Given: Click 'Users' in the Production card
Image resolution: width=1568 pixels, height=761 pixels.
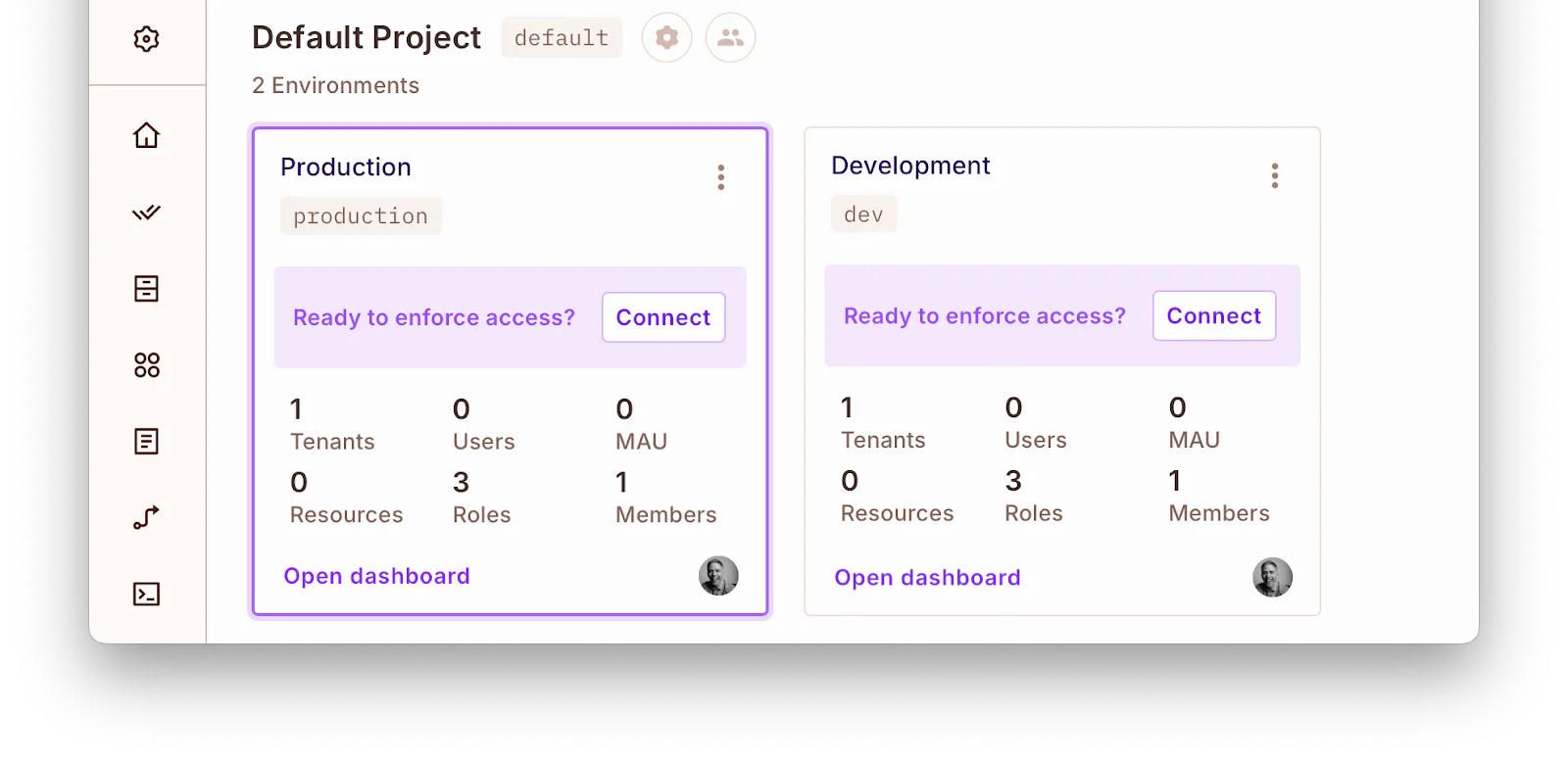Looking at the screenshot, I should 483,442.
